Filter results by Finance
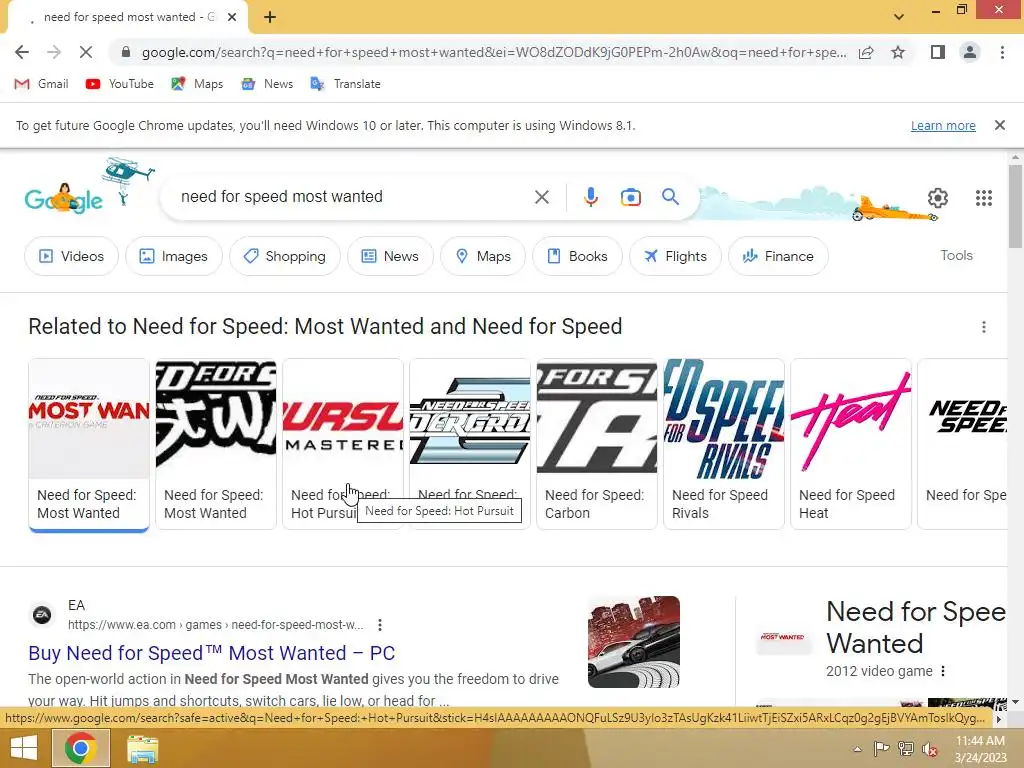 pyautogui.click(x=778, y=256)
